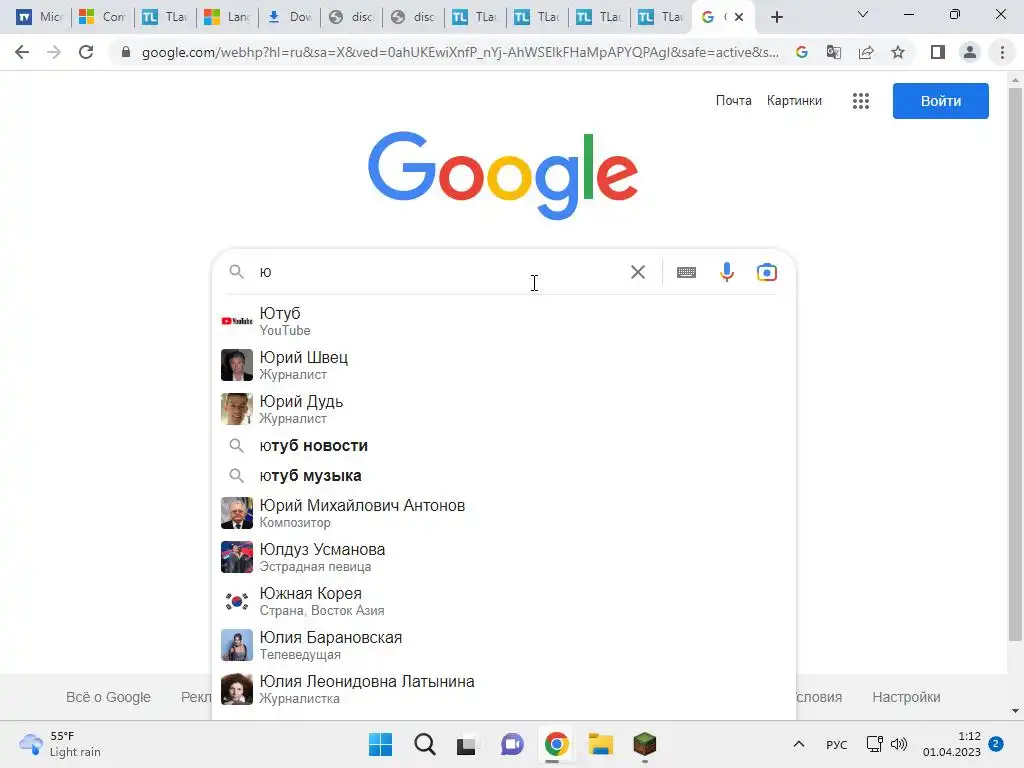Open the clock and date panel
1024x768 pixels.
pos(952,744)
